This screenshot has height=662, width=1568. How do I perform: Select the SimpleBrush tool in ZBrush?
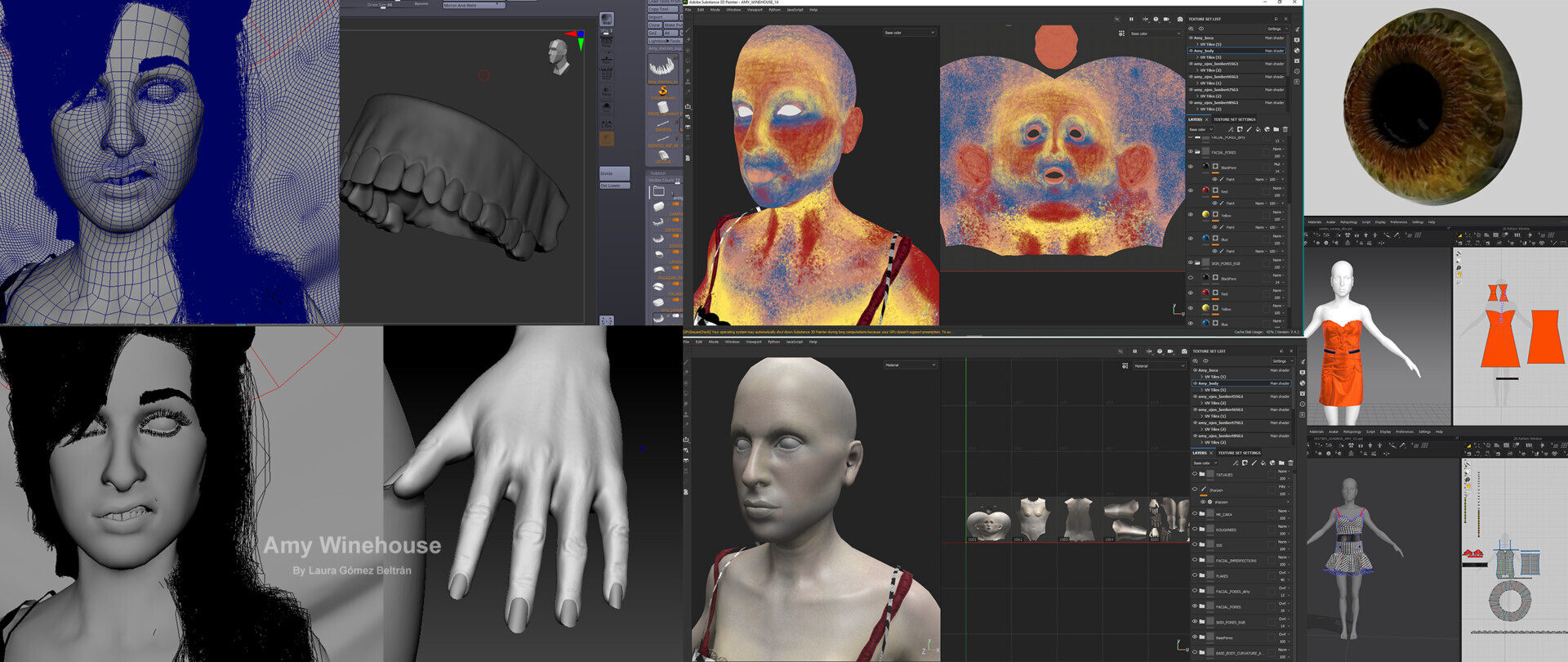(663, 92)
